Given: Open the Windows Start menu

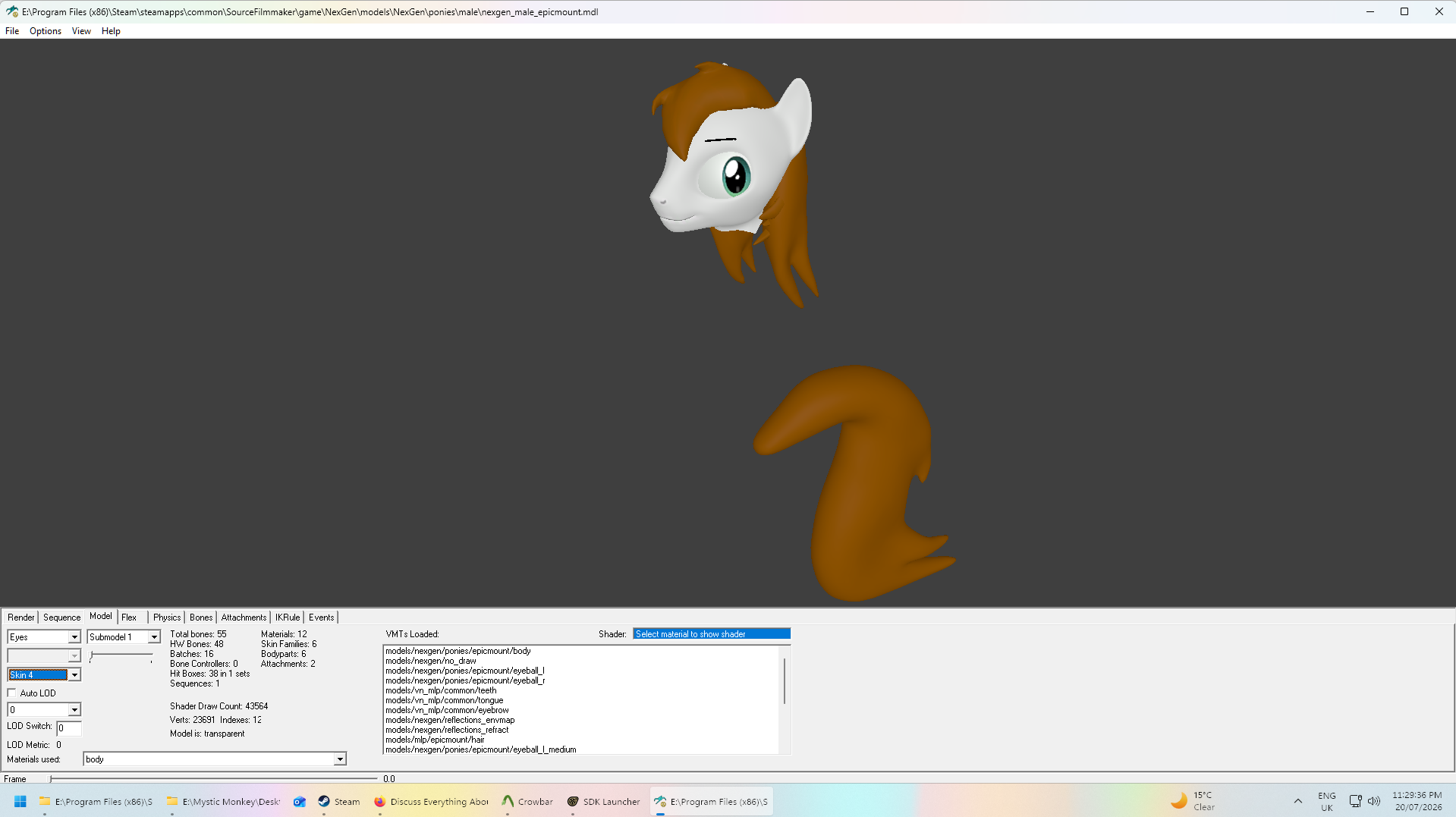Looking at the screenshot, I should (20, 801).
